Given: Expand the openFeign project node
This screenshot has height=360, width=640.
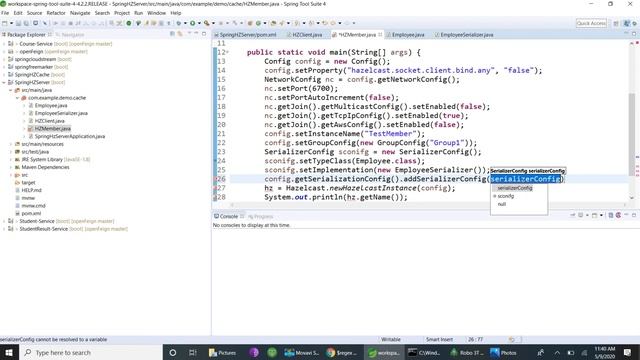Looking at the screenshot, I should [4, 51].
